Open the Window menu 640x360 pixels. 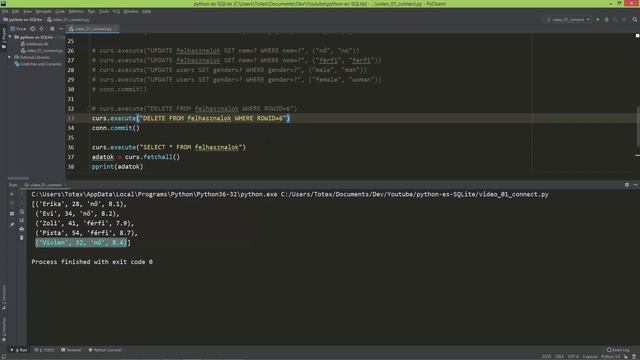(x=131, y=11)
